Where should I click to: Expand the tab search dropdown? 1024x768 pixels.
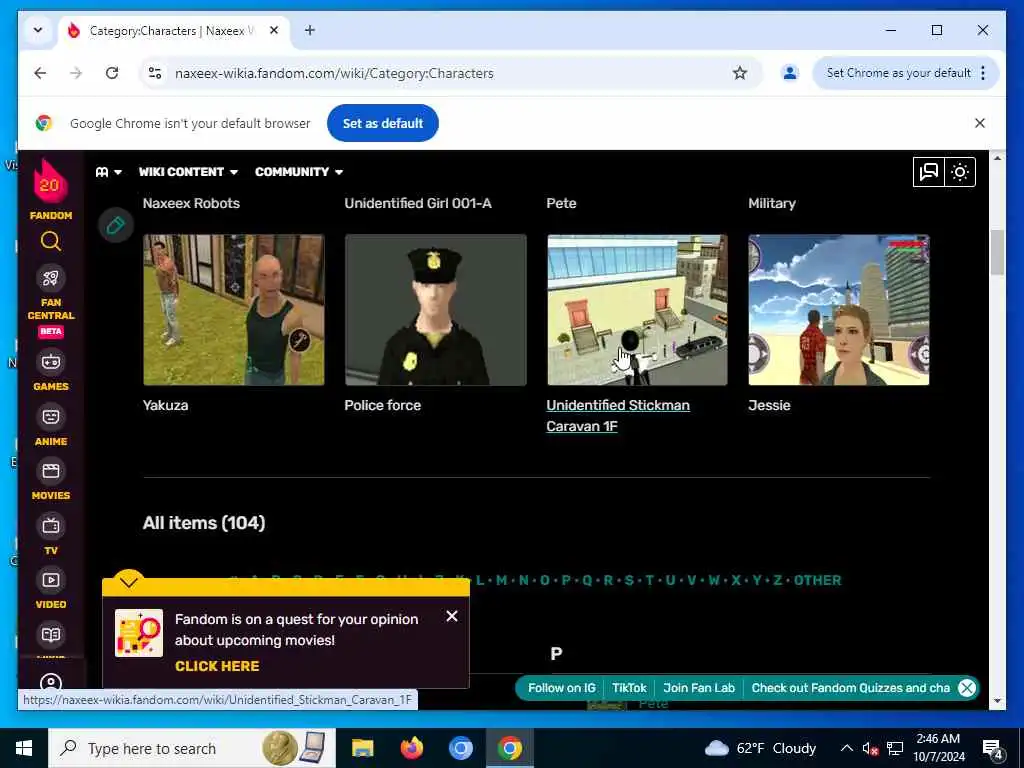coord(38,30)
